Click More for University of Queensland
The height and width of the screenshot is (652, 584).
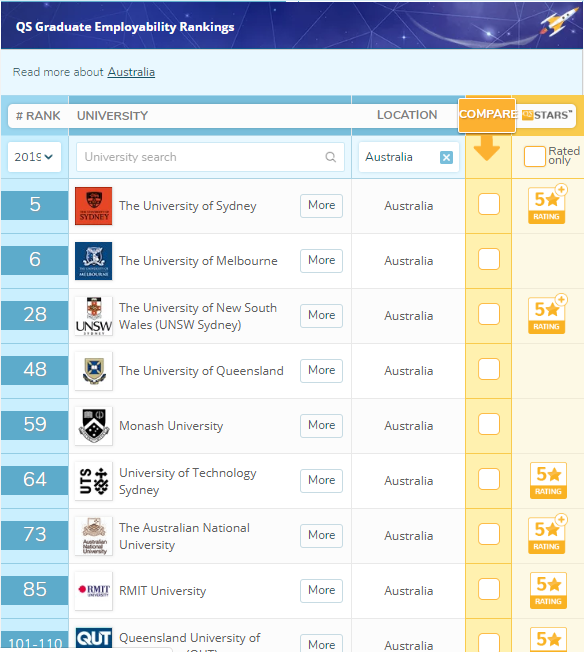pyautogui.click(x=322, y=370)
